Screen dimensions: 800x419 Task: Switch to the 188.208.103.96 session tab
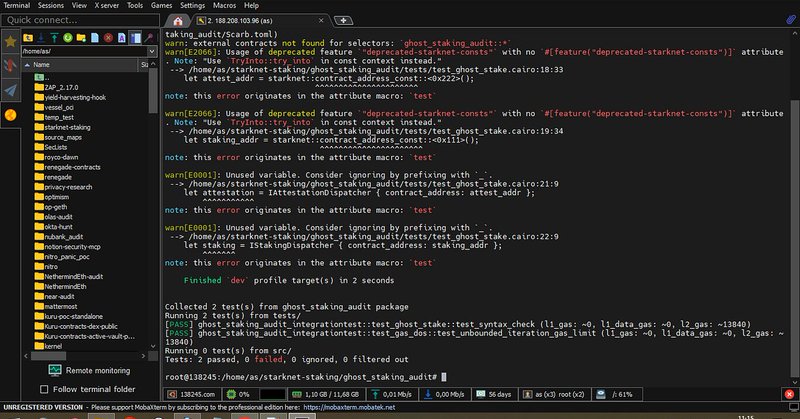pyautogui.click(x=262, y=20)
